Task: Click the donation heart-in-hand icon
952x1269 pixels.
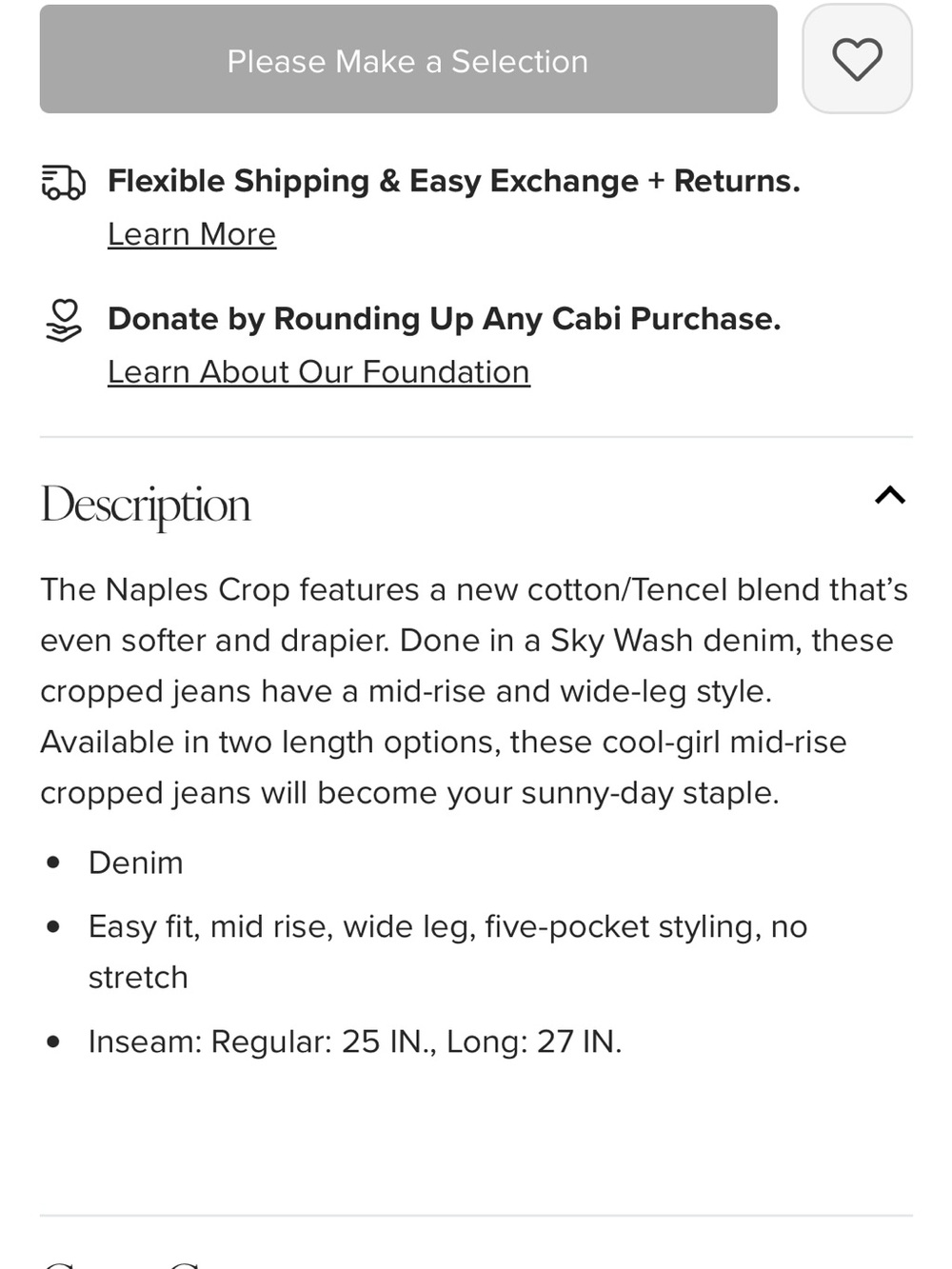Action: click(x=64, y=320)
